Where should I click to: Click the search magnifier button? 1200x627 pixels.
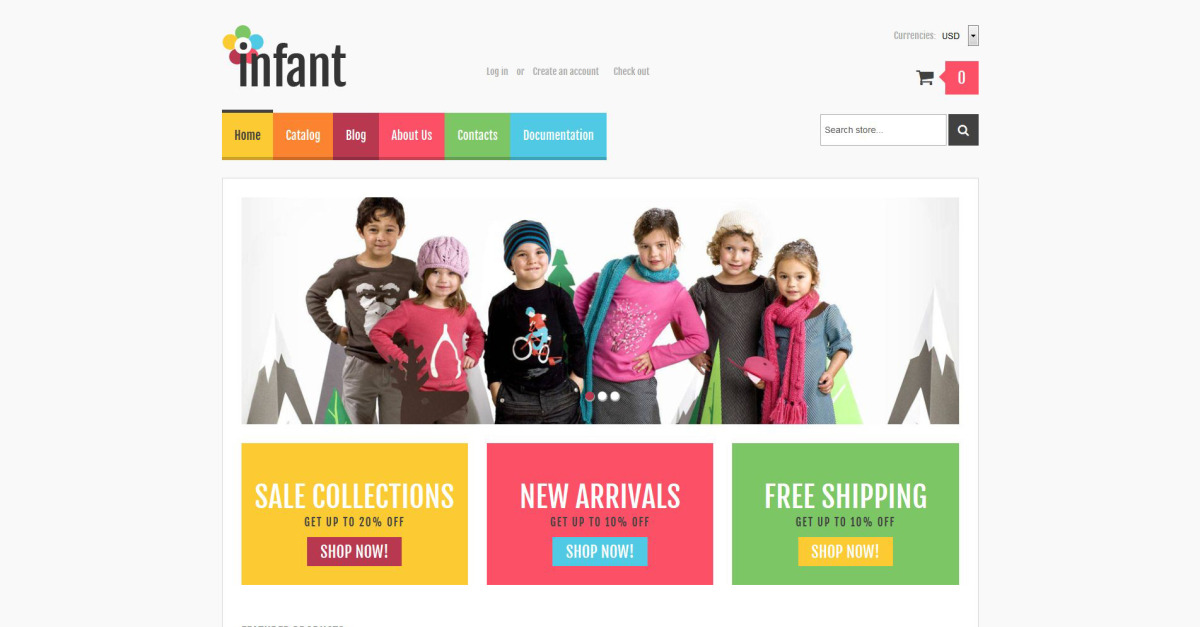[x=964, y=130]
